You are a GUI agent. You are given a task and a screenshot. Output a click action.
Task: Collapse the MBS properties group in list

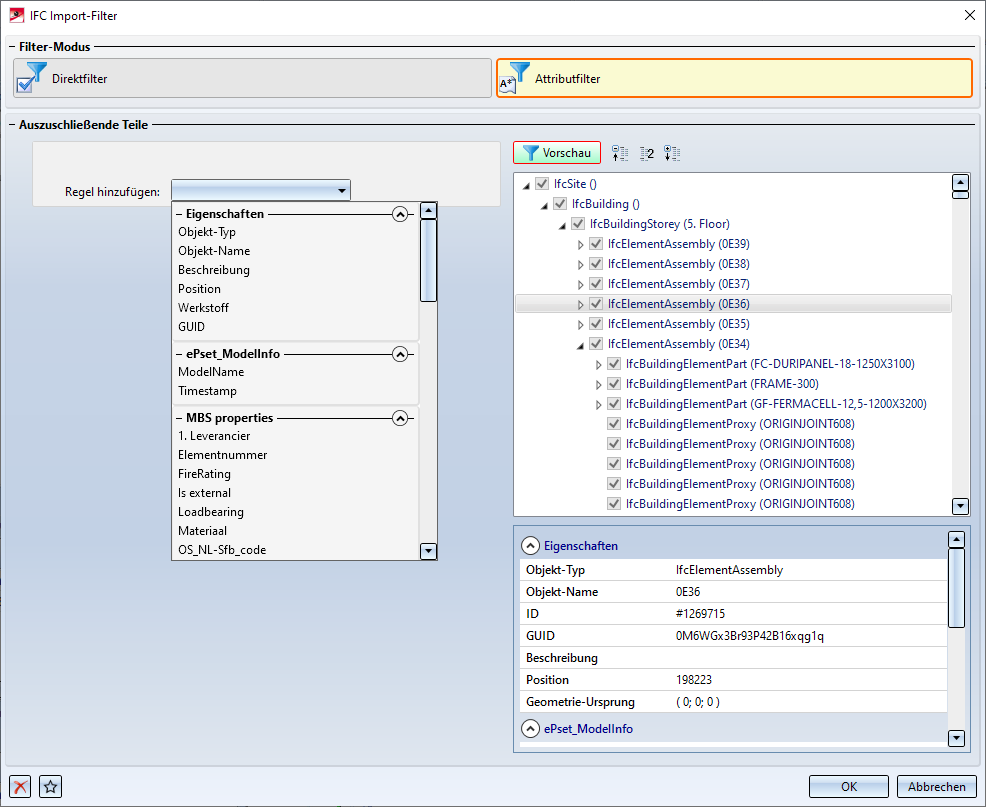400,417
